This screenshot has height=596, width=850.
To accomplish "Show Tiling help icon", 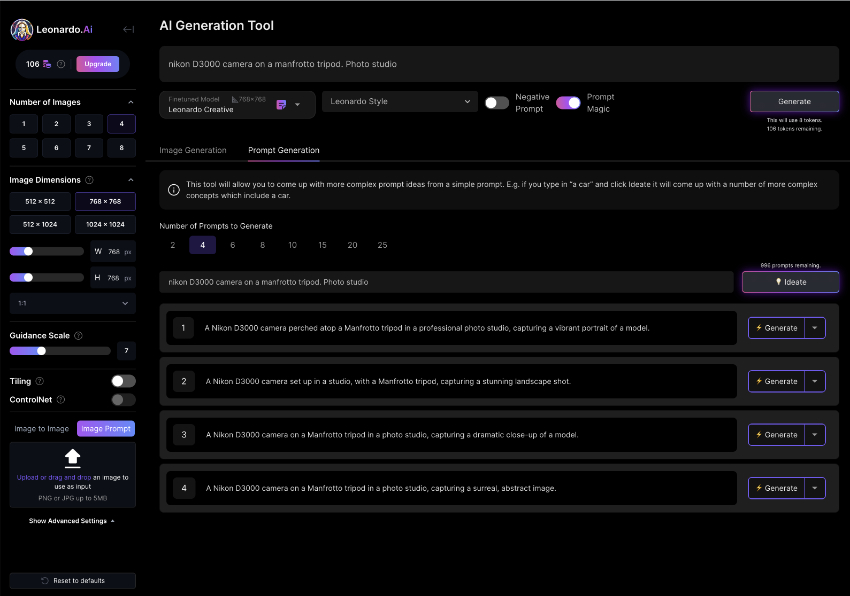I will click(40, 381).
